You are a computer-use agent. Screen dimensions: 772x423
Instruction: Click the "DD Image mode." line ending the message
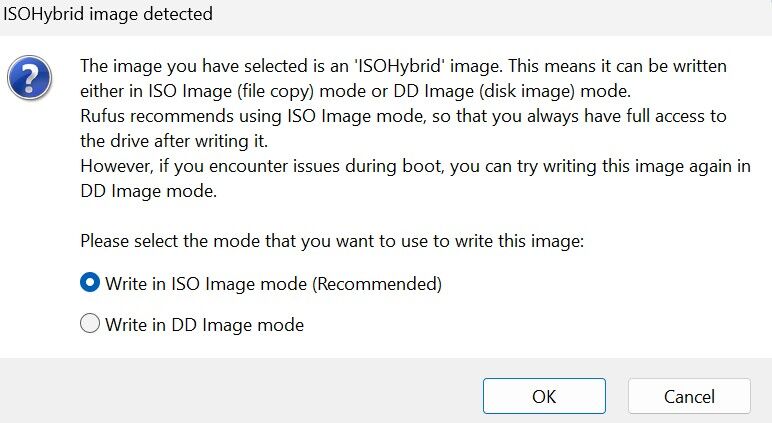point(148,191)
